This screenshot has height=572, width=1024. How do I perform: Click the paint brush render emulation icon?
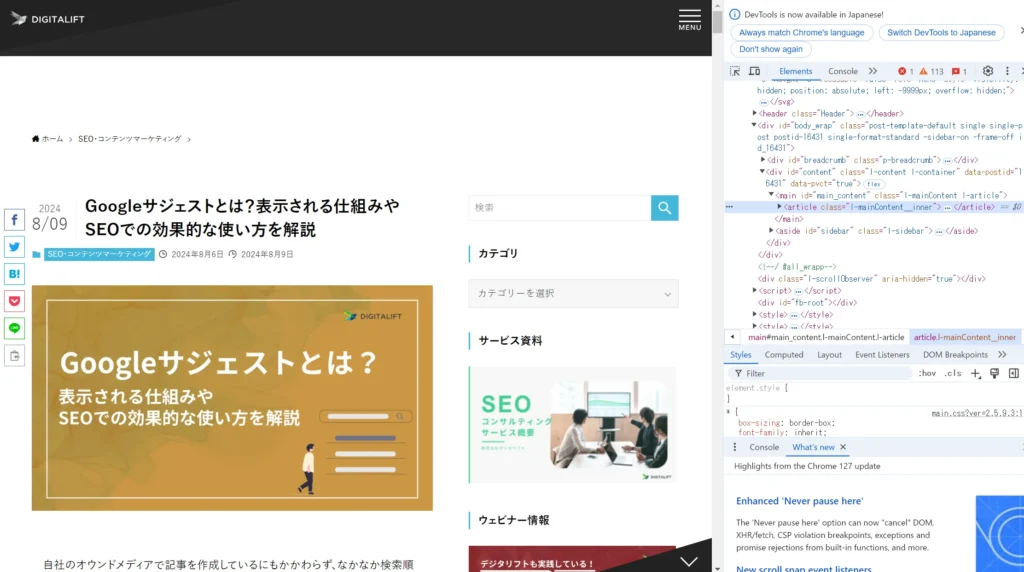(994, 373)
